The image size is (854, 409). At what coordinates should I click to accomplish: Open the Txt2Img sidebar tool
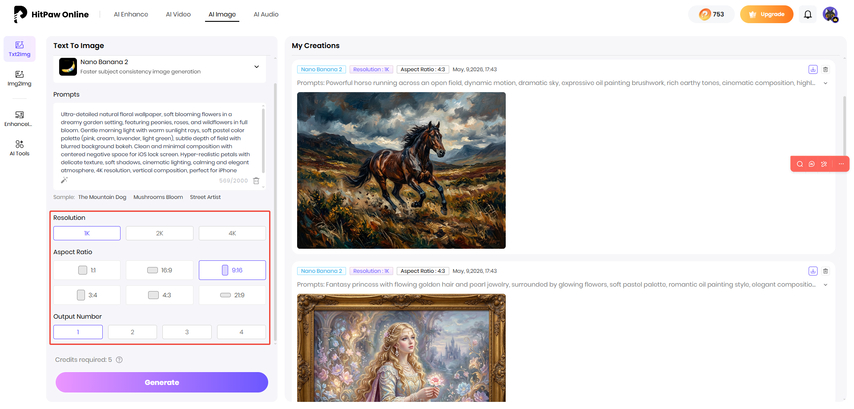[x=20, y=49]
